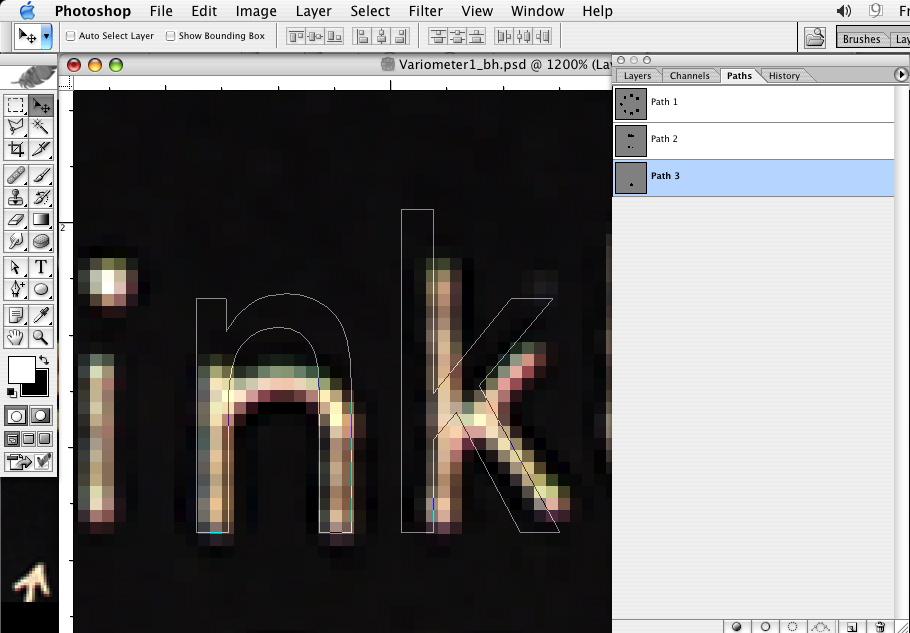The width and height of the screenshot is (910, 633).
Task: Pick the Clone Stamp tool
Action: (16, 197)
